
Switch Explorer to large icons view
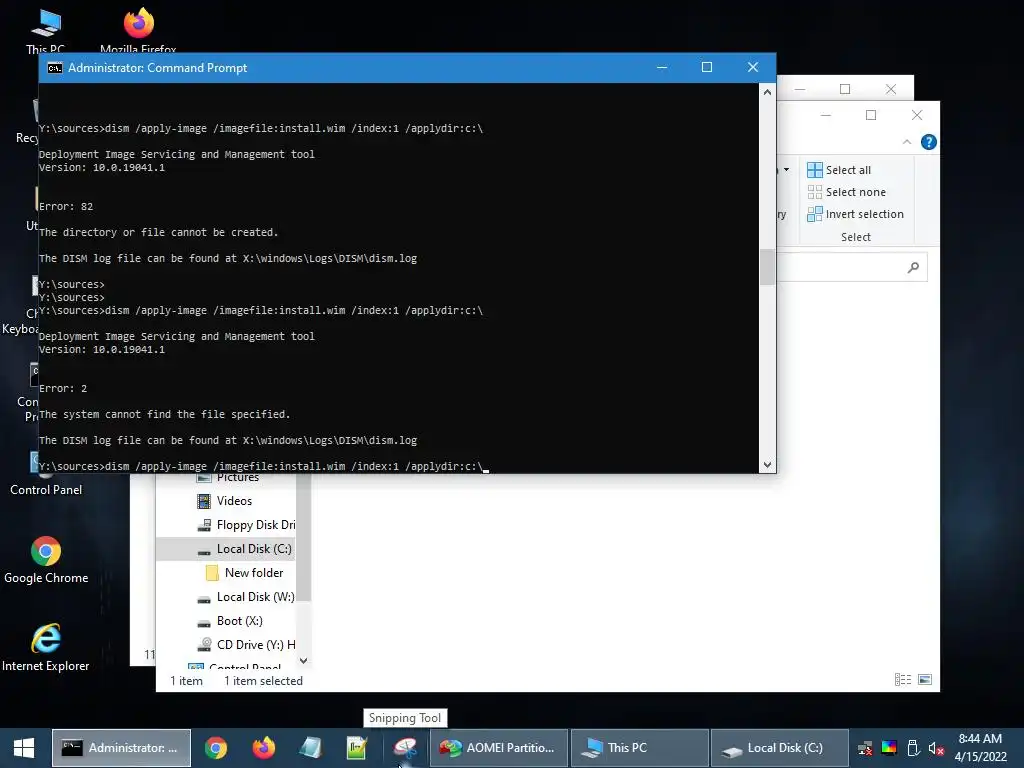point(925,680)
